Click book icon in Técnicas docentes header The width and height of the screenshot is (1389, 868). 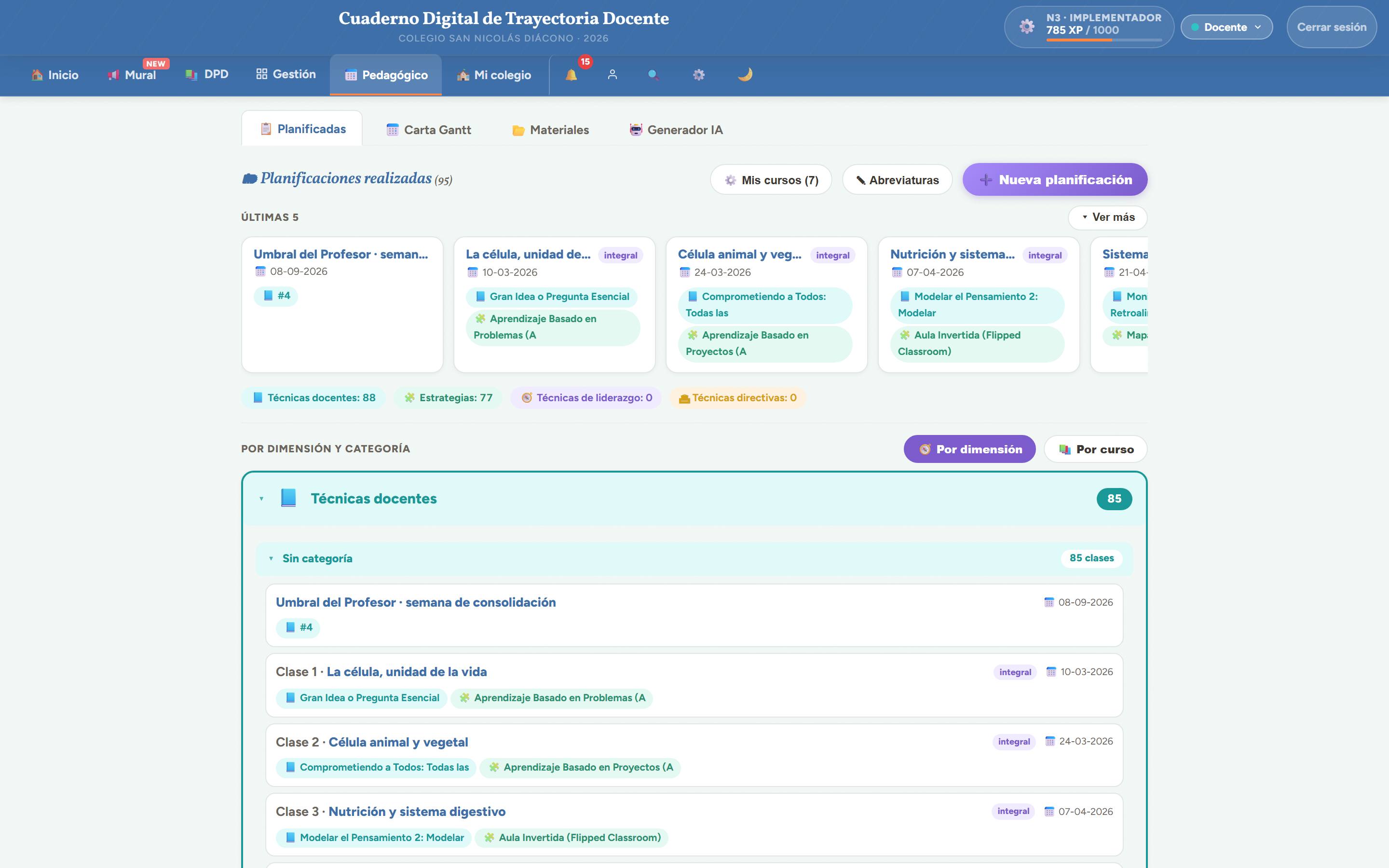point(288,498)
